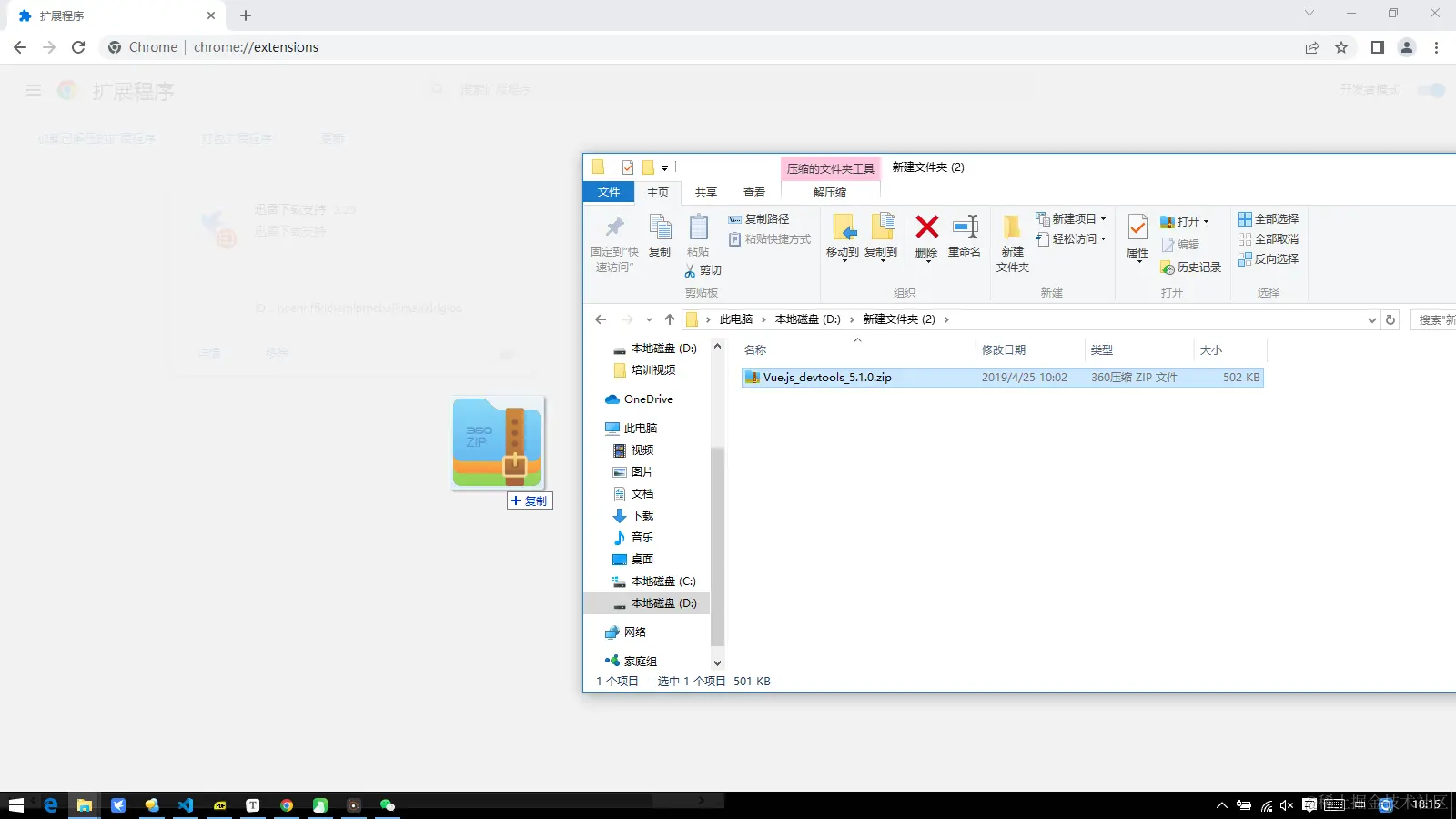Click Invert selection (反向选择)
Image resolution: width=1456 pixels, height=819 pixels.
1268,259
